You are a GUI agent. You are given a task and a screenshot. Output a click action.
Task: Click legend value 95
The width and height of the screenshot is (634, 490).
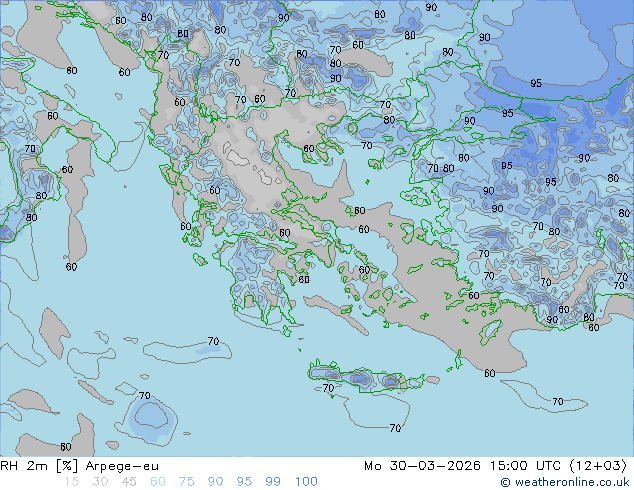click(x=244, y=482)
